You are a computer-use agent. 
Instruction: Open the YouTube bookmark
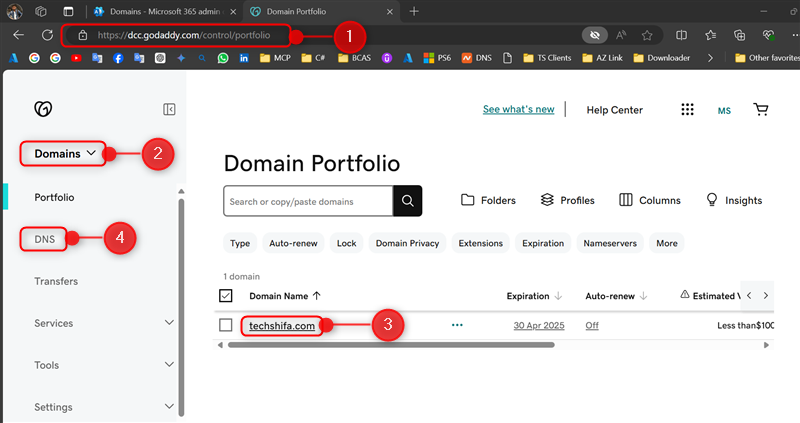[x=76, y=58]
